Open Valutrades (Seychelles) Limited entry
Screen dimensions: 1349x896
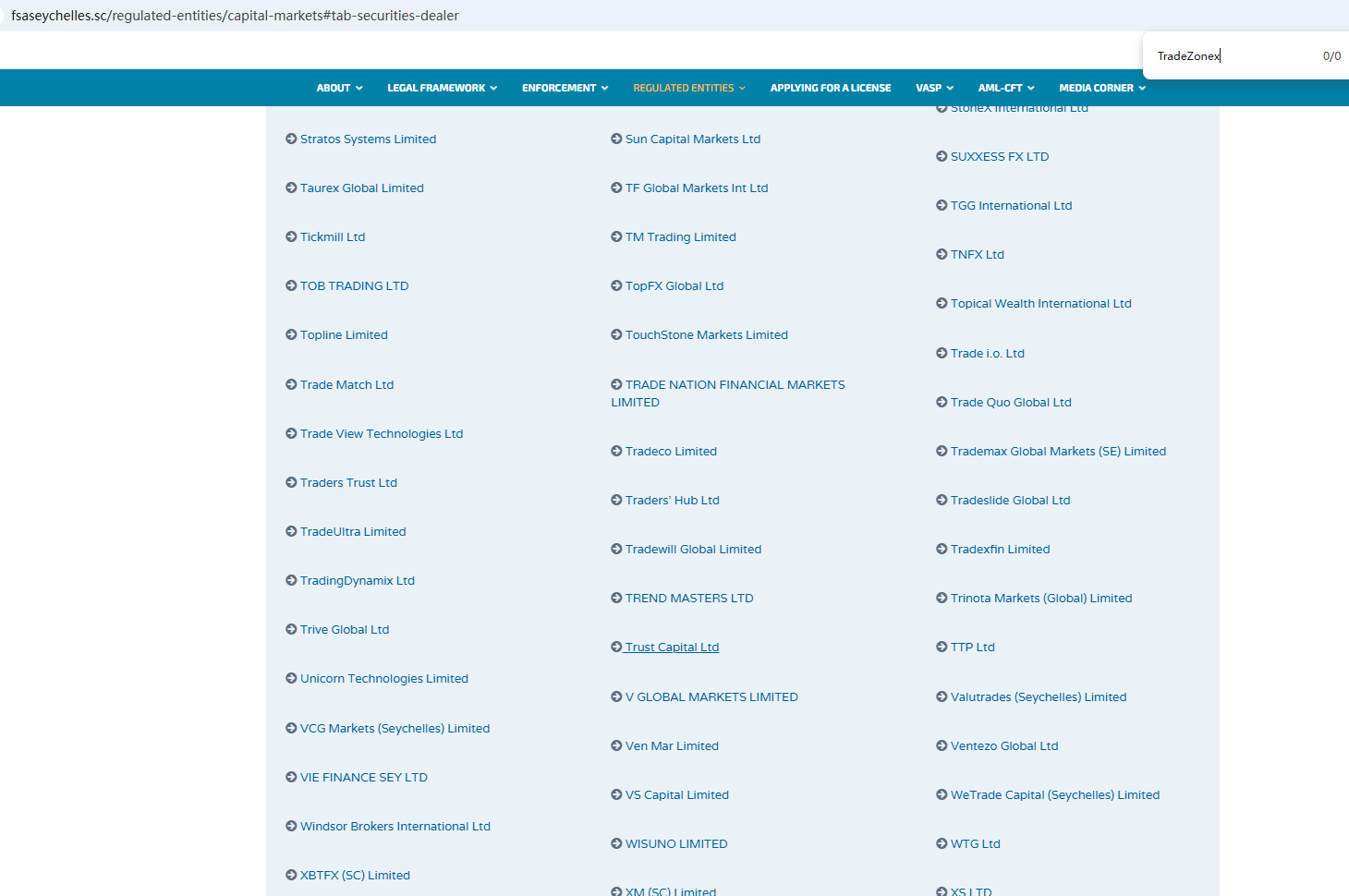[x=1039, y=696]
